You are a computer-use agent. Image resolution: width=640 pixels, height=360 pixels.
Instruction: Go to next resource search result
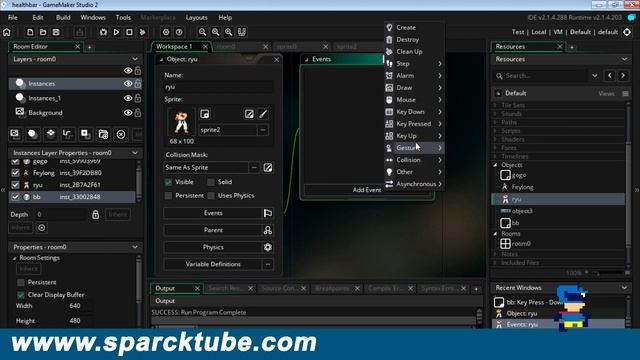pos(623,76)
